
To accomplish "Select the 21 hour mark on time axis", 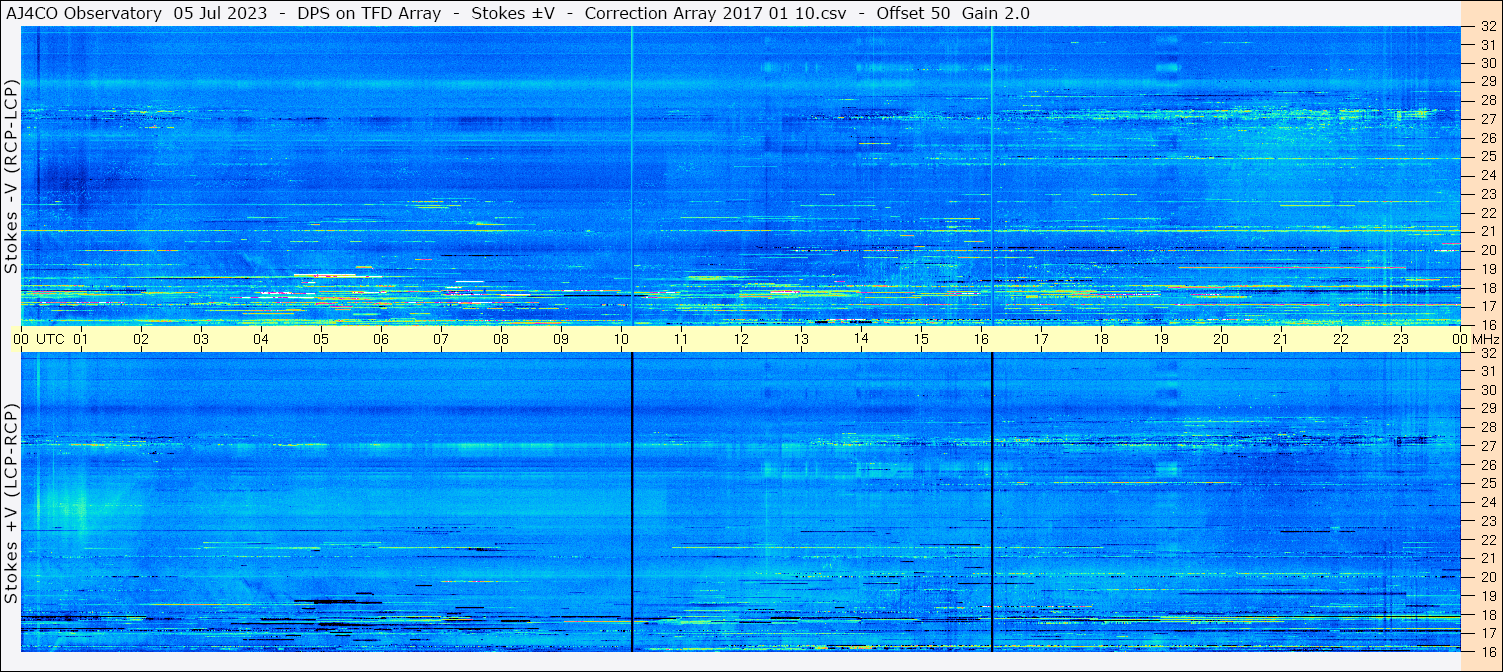I will click(1281, 339).
